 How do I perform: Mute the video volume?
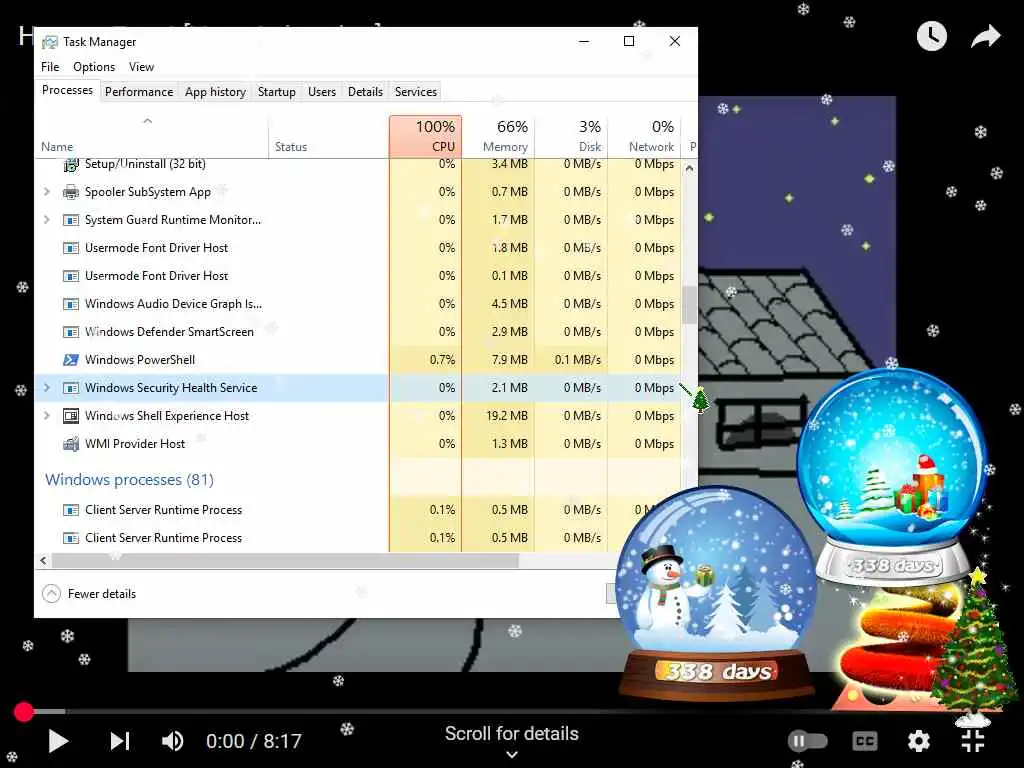(x=173, y=741)
